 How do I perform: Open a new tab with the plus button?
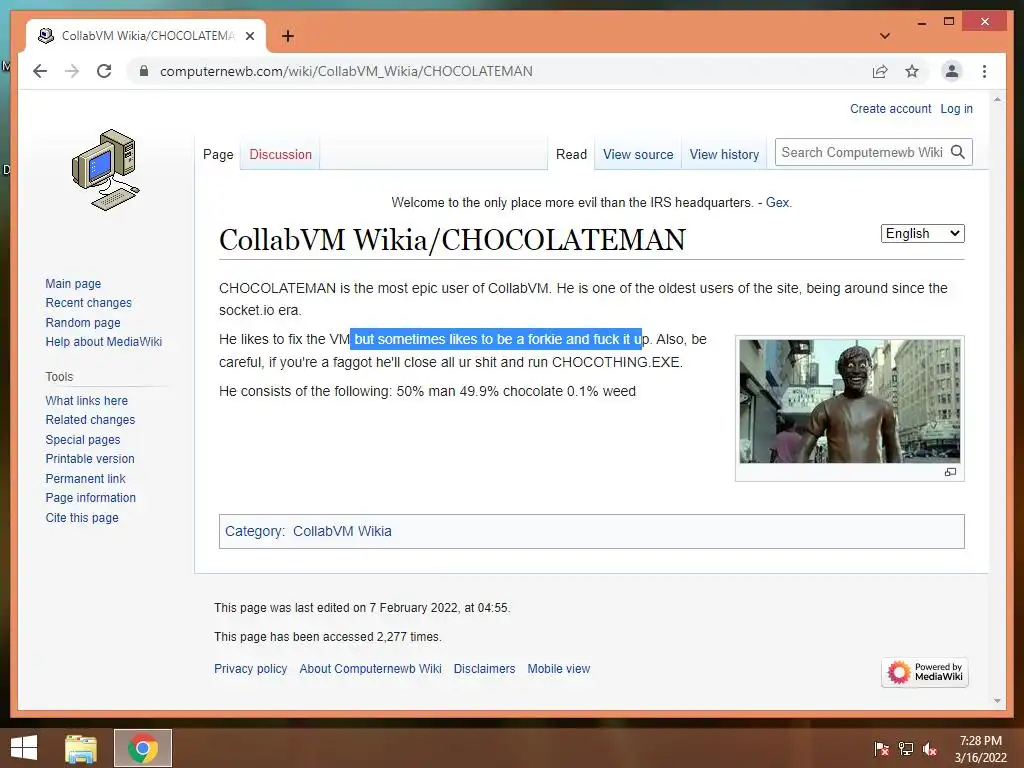287,36
